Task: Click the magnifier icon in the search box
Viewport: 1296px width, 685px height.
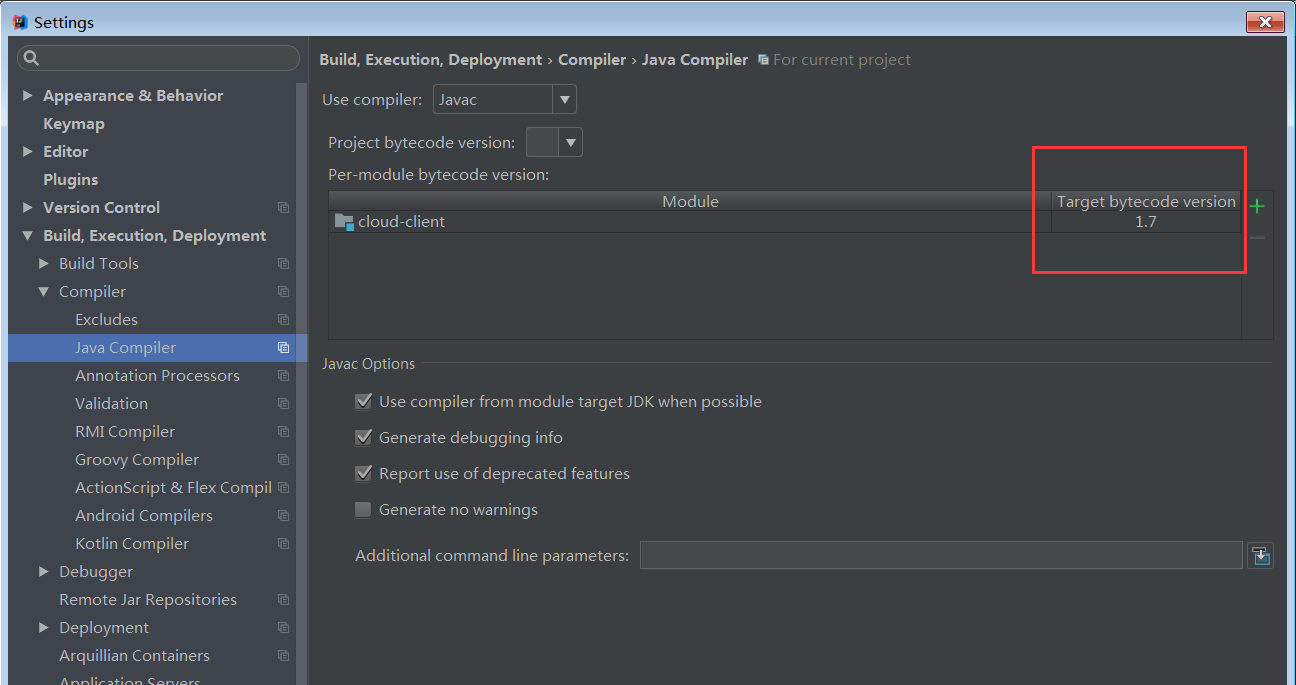Action: click(x=29, y=58)
